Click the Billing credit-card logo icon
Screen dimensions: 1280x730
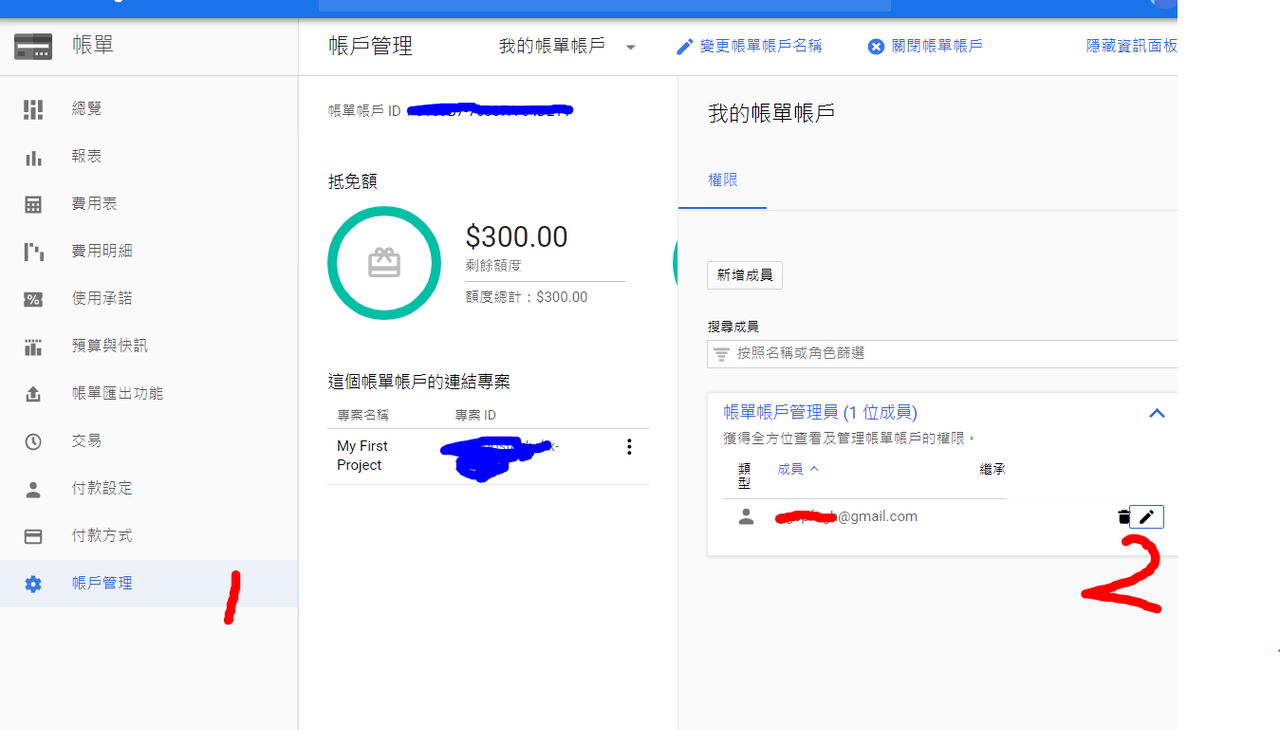(x=33, y=46)
